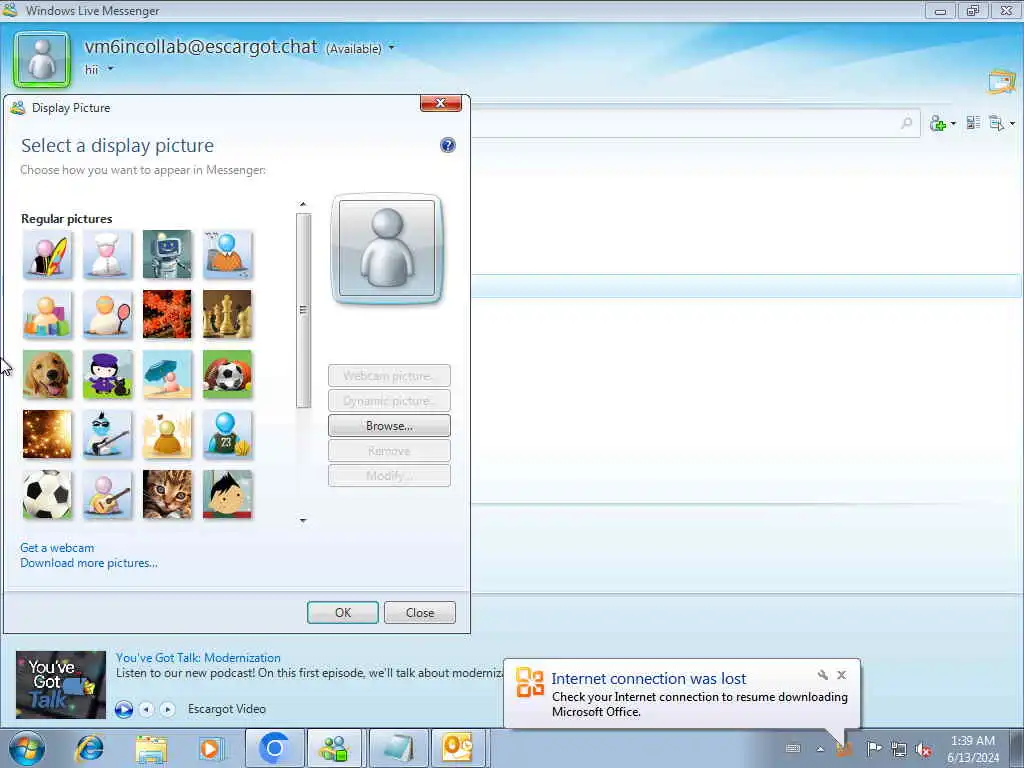Click the user avatar in Messenger header

pyautogui.click(x=42, y=59)
